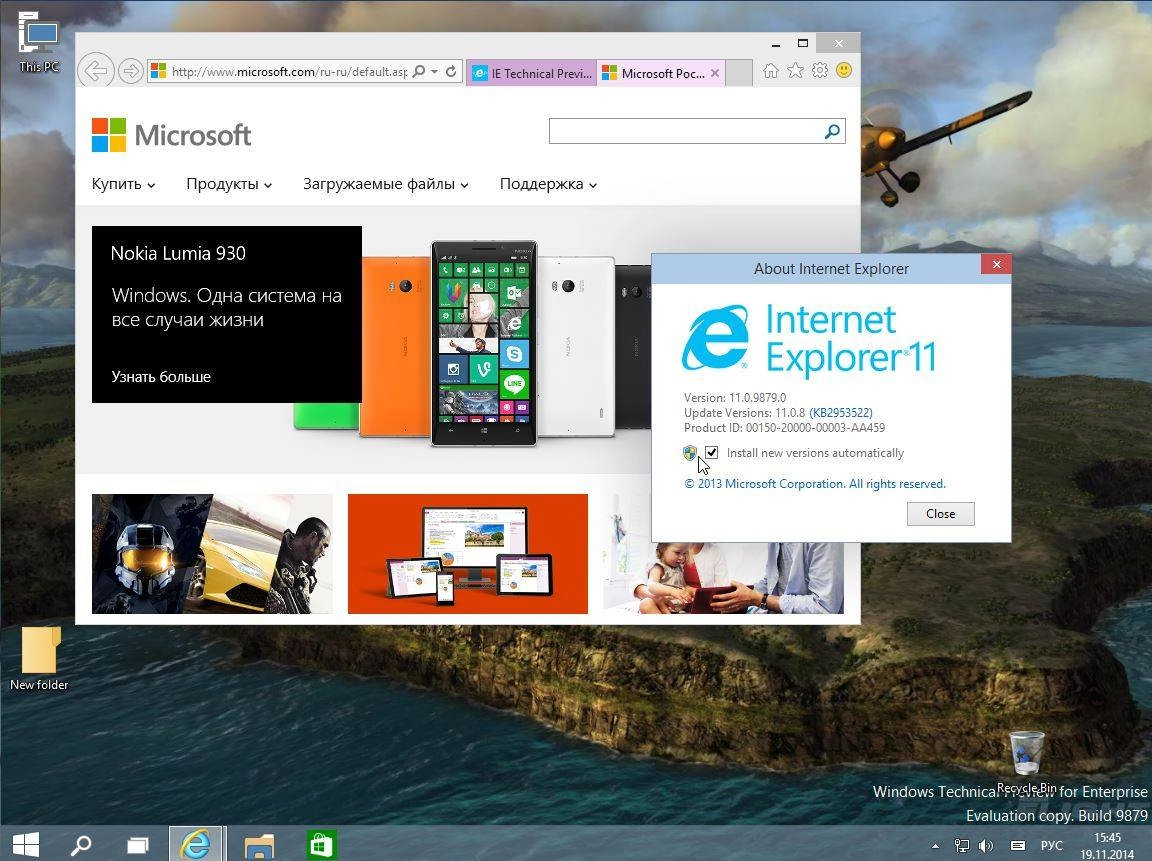Open File Explorer from the taskbar

[x=259, y=846]
